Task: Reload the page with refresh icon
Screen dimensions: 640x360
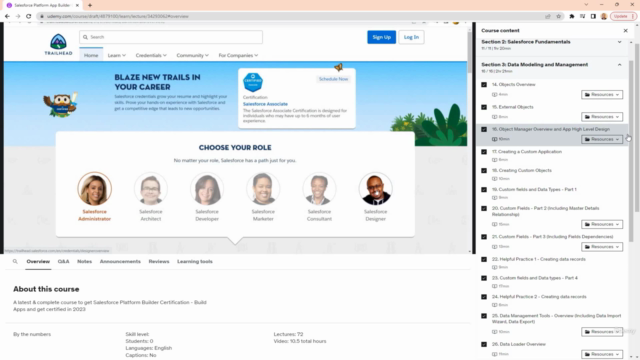Action: pos(29,16)
